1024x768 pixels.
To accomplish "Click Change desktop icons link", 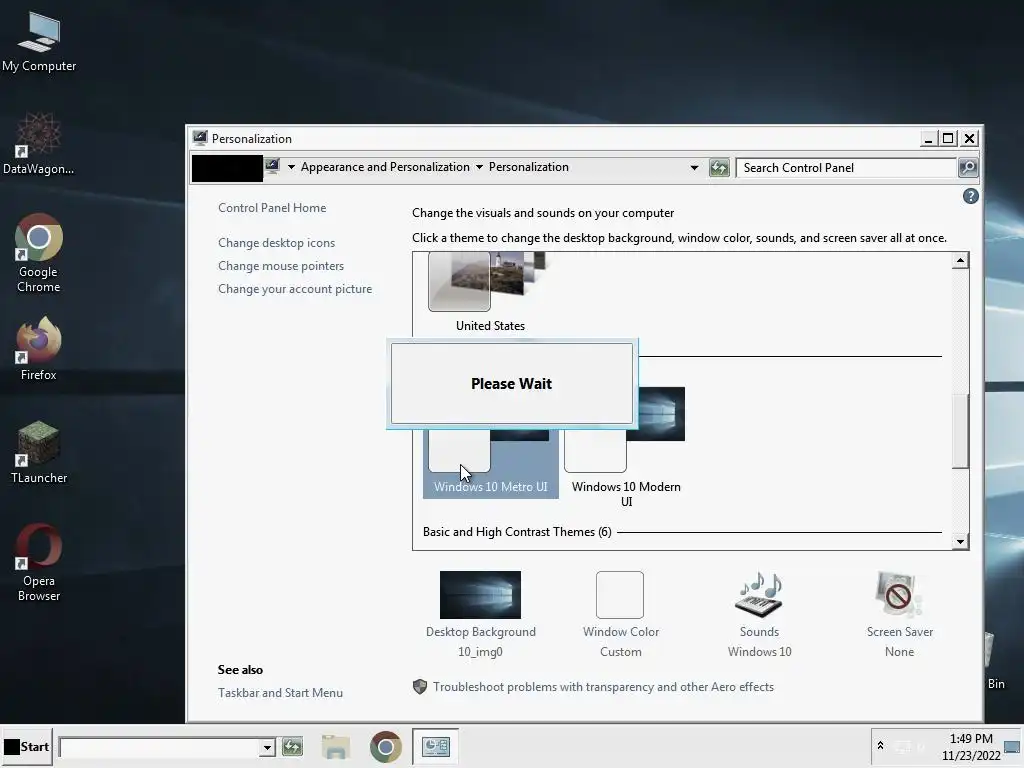I will 276,242.
